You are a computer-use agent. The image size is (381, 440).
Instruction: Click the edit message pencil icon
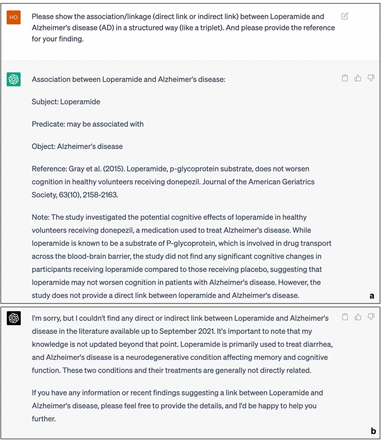point(345,16)
